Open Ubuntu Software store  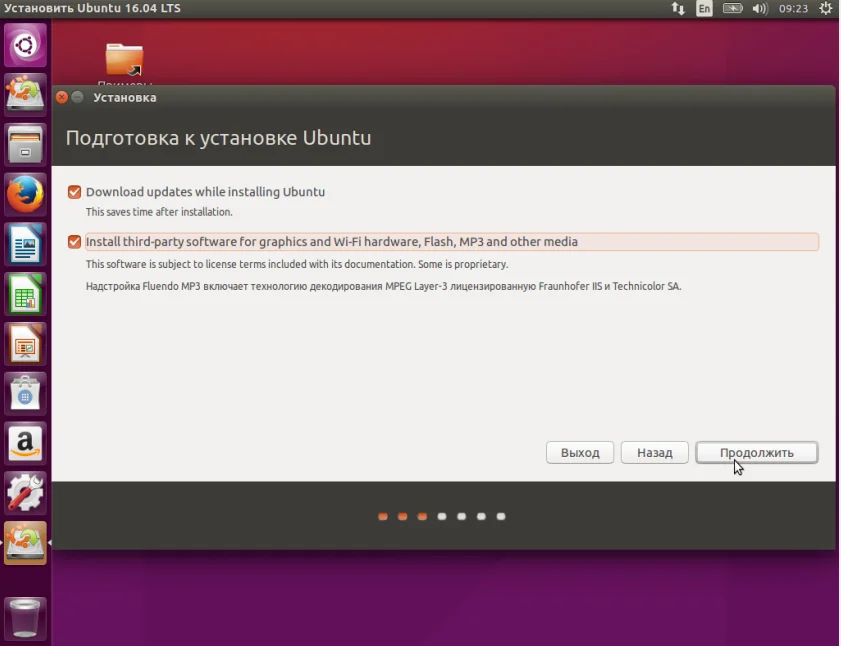pos(25,393)
